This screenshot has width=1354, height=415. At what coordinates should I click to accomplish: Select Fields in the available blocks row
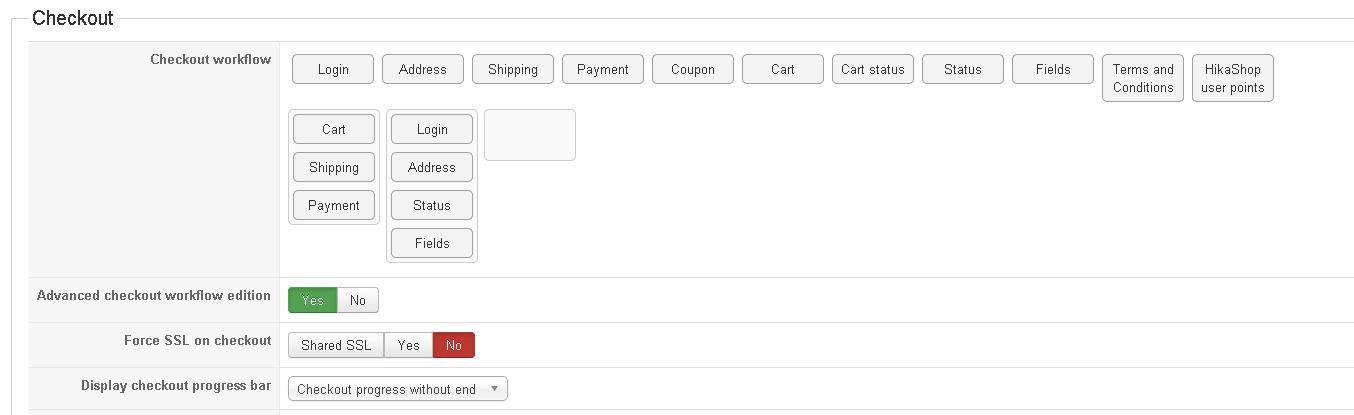tap(1053, 69)
